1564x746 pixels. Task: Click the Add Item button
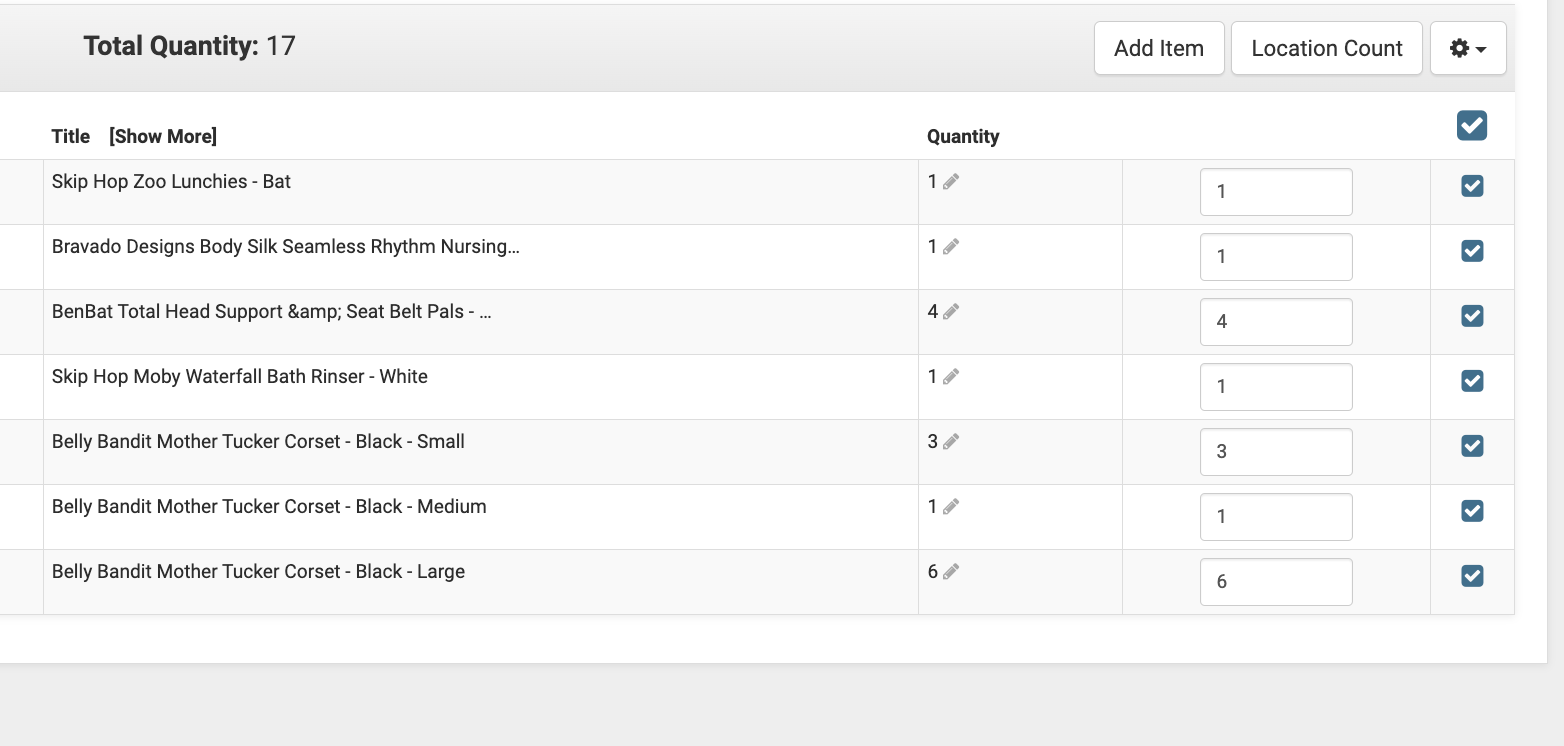(1159, 48)
